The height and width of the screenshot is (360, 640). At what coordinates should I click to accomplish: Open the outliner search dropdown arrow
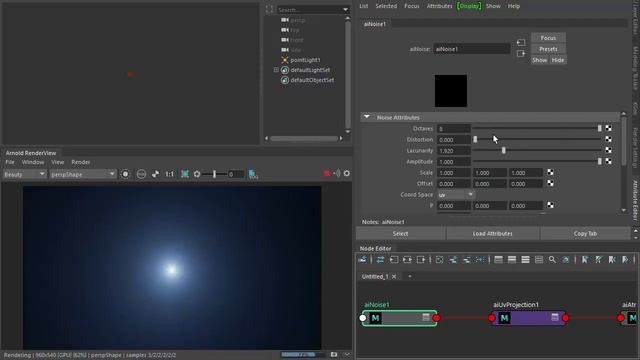[345, 9]
